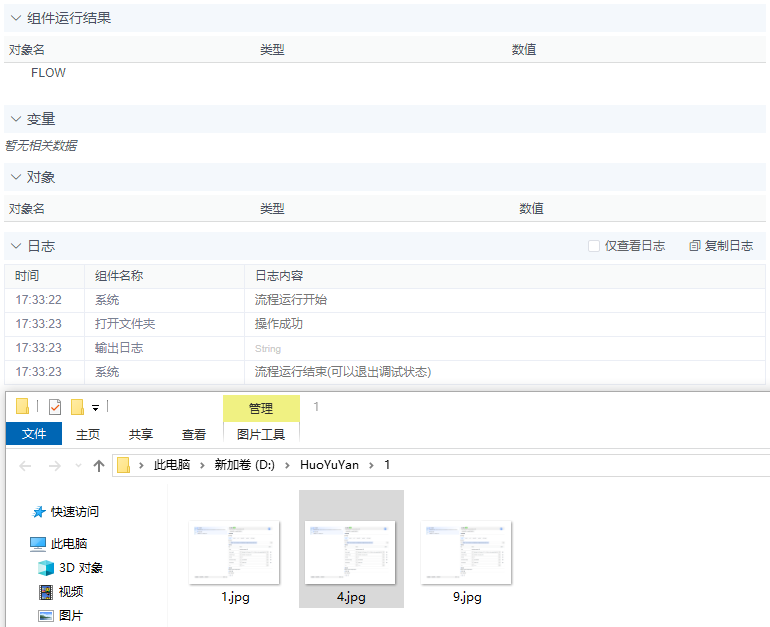Click the folder icon in Explorer title bar
This screenshot has height=627, width=770.
(x=23, y=407)
